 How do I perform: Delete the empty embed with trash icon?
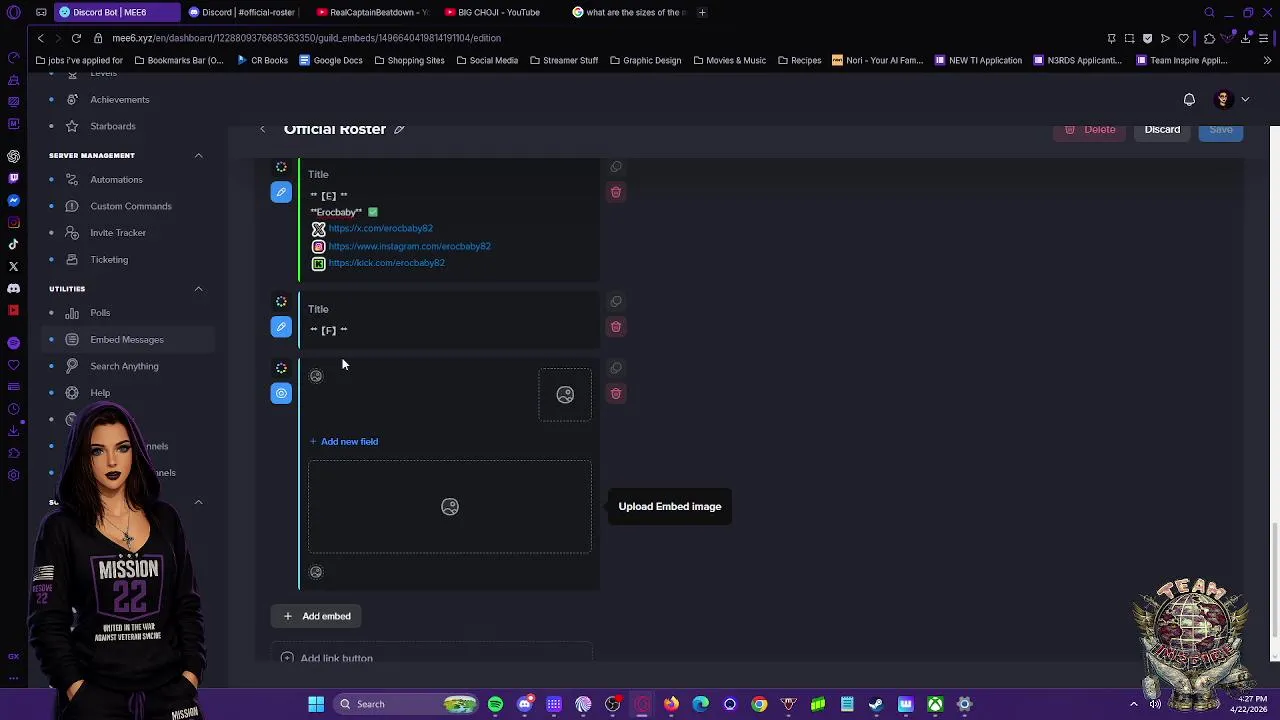tap(616, 394)
